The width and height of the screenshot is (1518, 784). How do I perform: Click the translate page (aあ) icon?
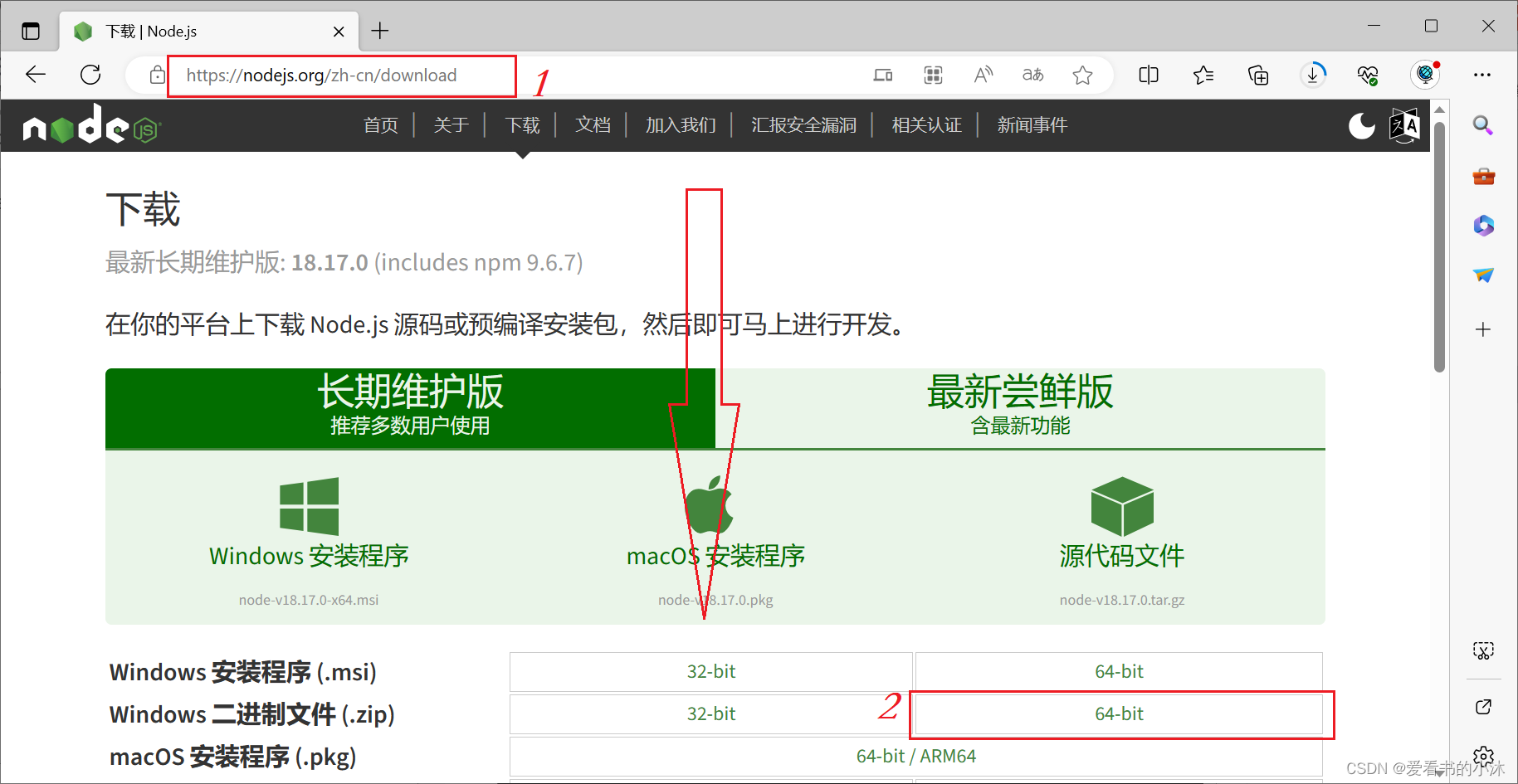click(x=1032, y=75)
